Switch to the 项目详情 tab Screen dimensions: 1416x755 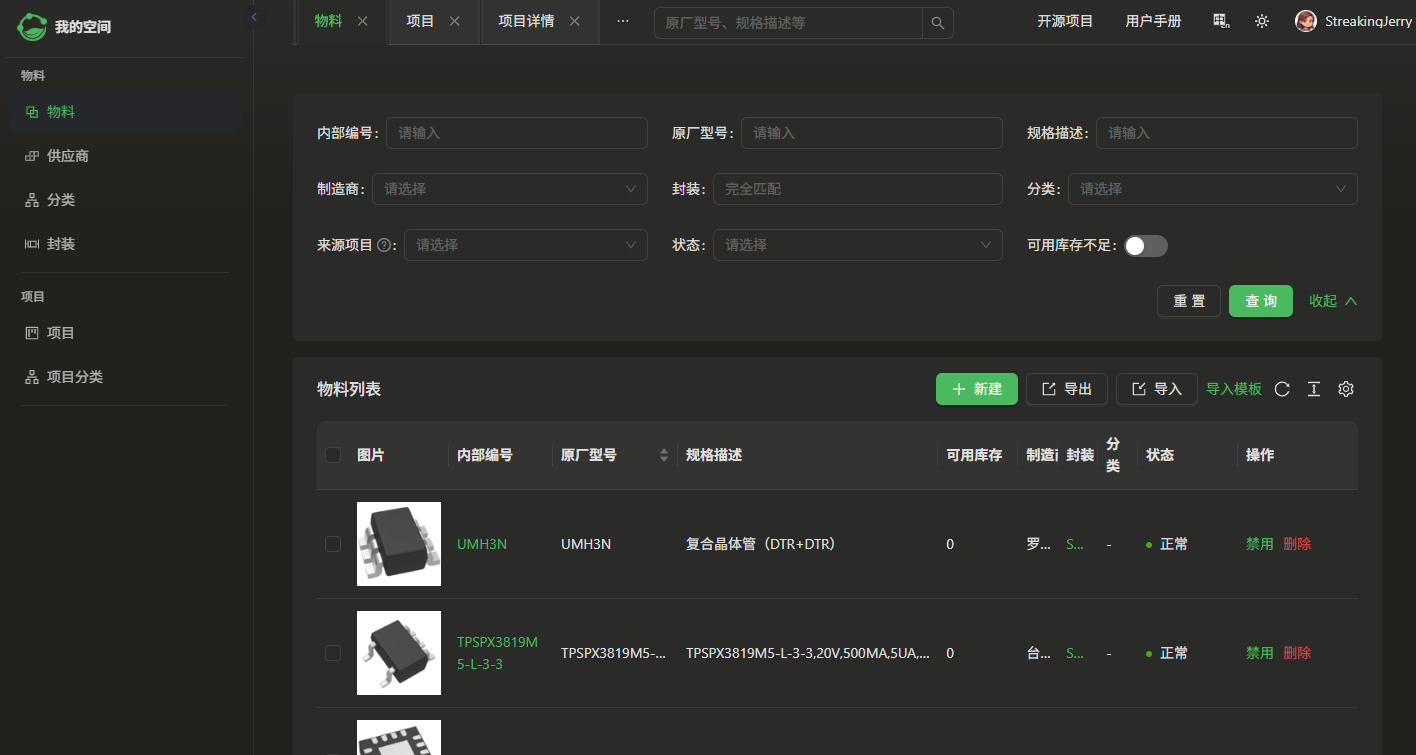(526, 21)
